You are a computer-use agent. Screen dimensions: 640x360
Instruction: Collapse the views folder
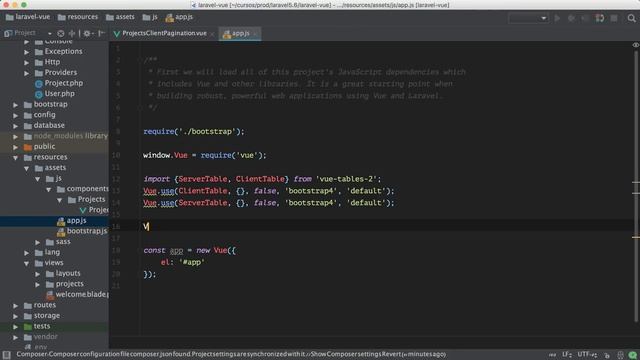pos(27,263)
